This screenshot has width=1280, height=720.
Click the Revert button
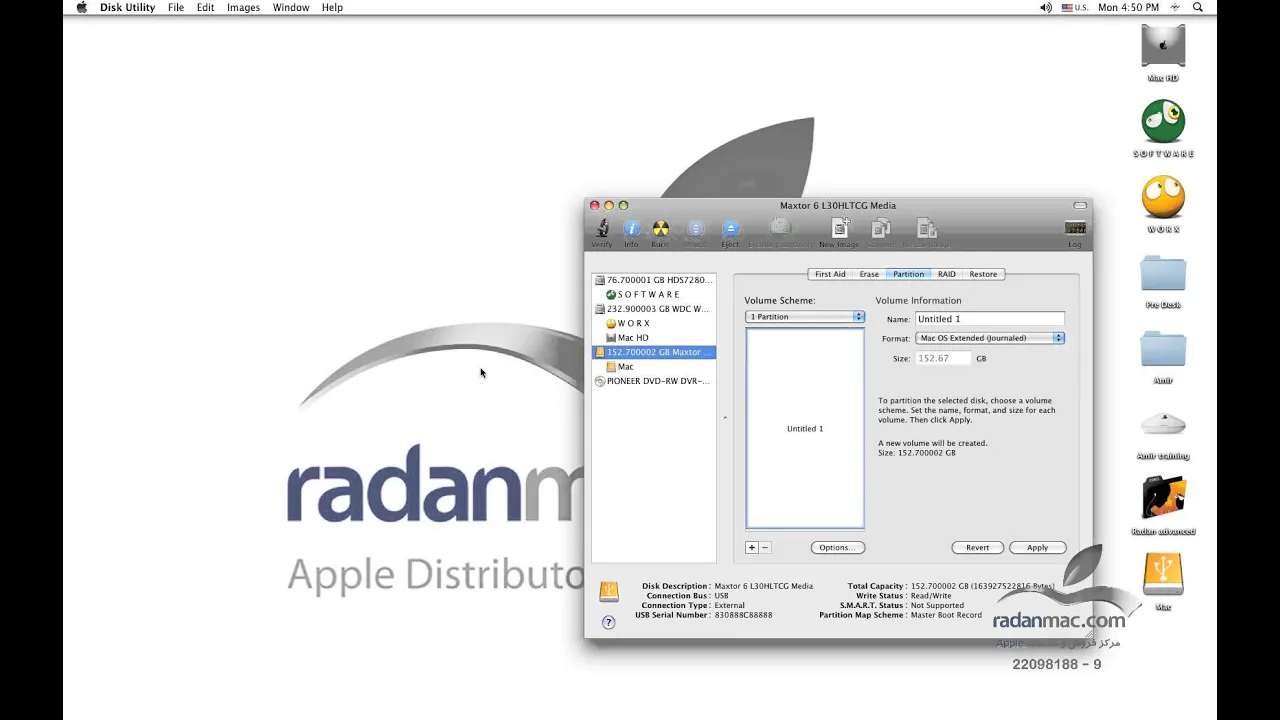pyautogui.click(x=977, y=548)
